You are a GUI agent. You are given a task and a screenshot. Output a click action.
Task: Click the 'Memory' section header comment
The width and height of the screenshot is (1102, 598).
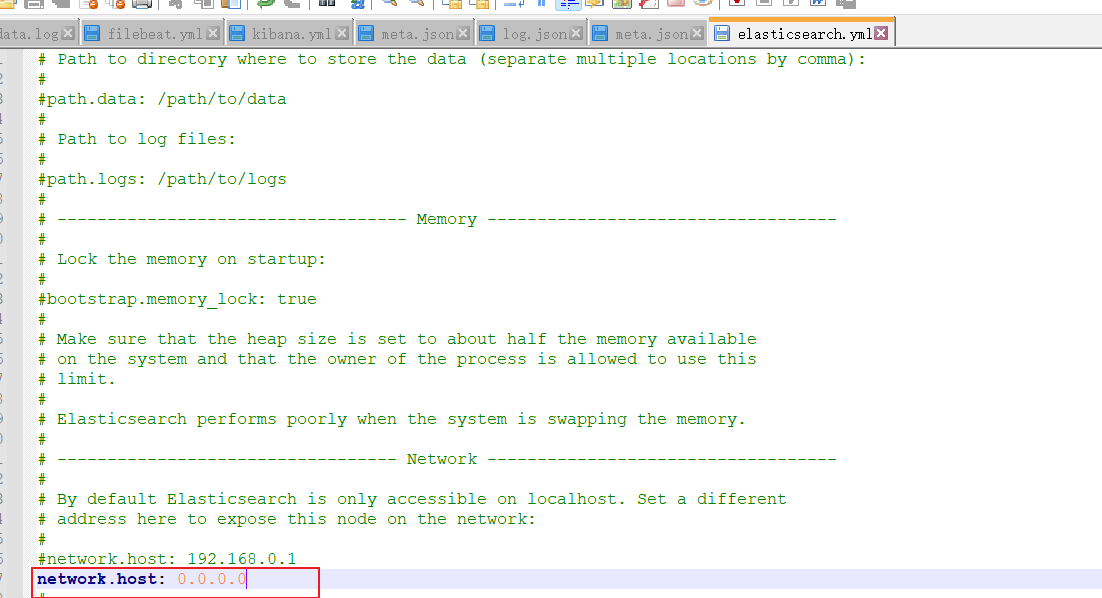point(437,219)
